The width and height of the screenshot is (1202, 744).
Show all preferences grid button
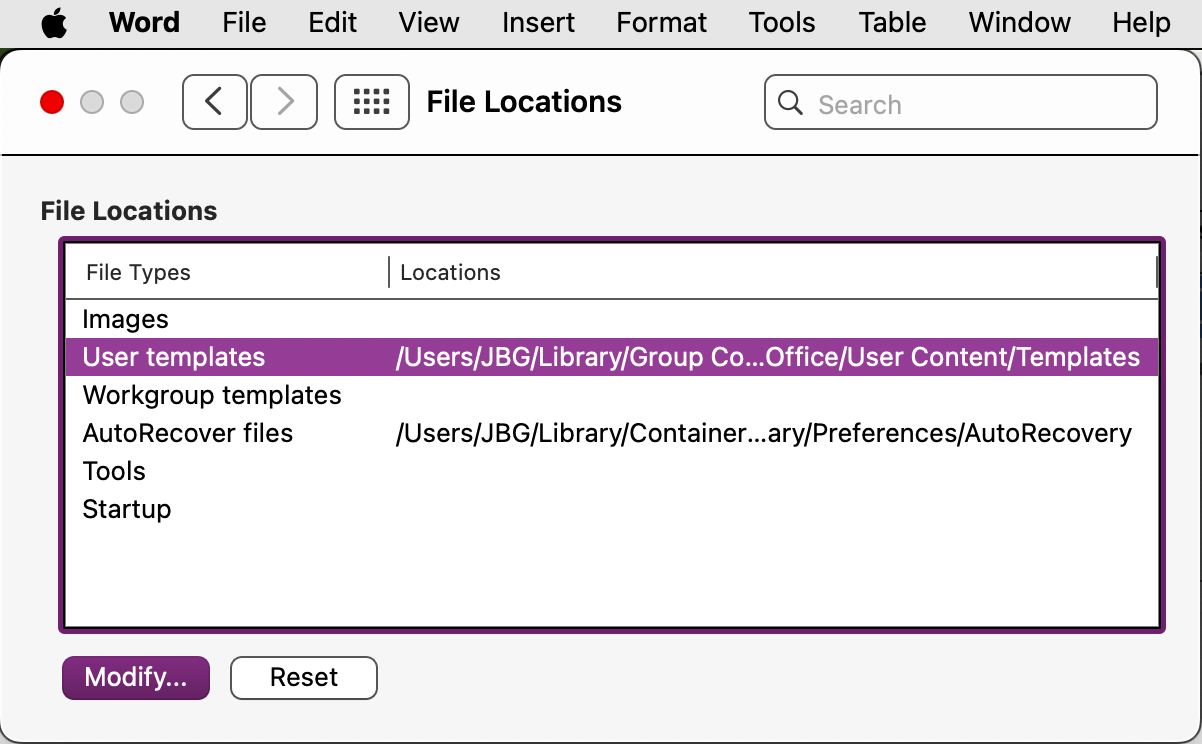point(372,102)
